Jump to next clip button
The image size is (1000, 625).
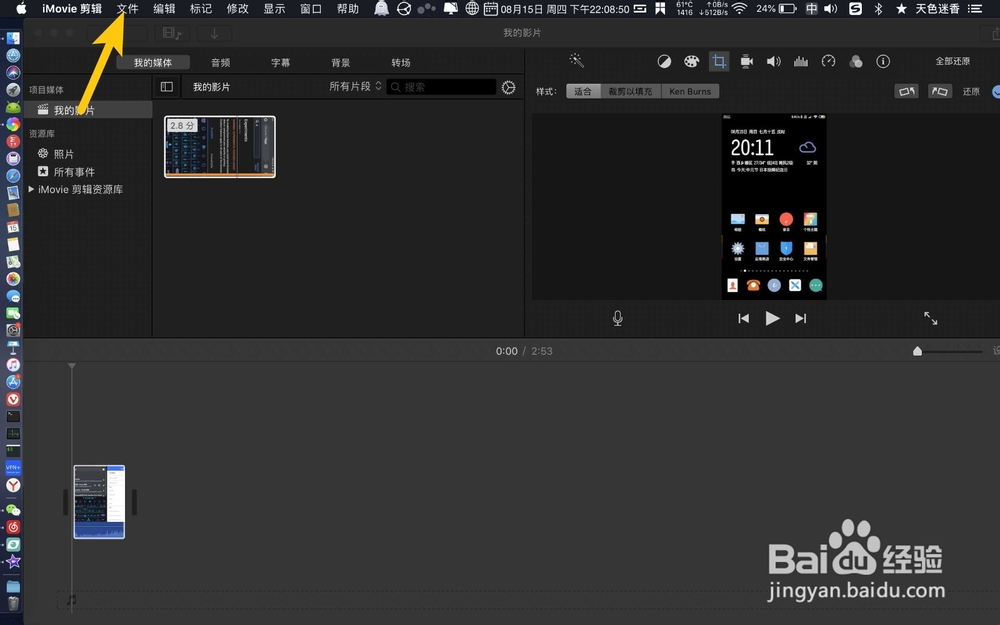800,318
